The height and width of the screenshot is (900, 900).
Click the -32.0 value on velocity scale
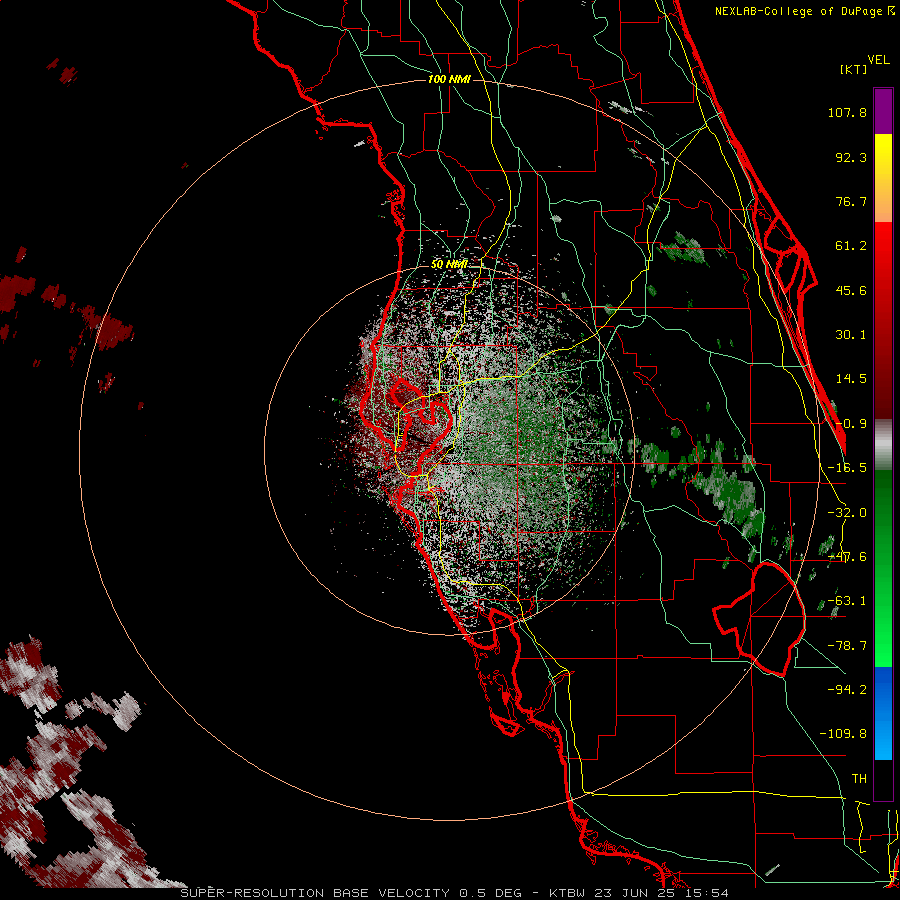pos(847,513)
